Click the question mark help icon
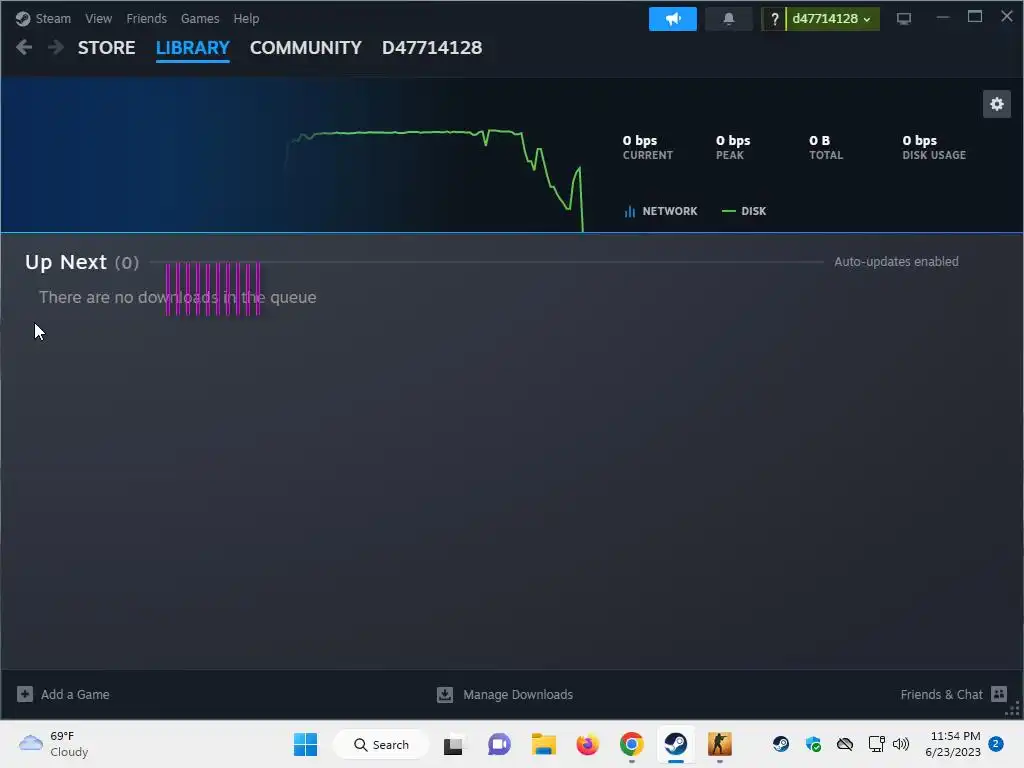This screenshot has width=1024, height=768. click(774, 19)
